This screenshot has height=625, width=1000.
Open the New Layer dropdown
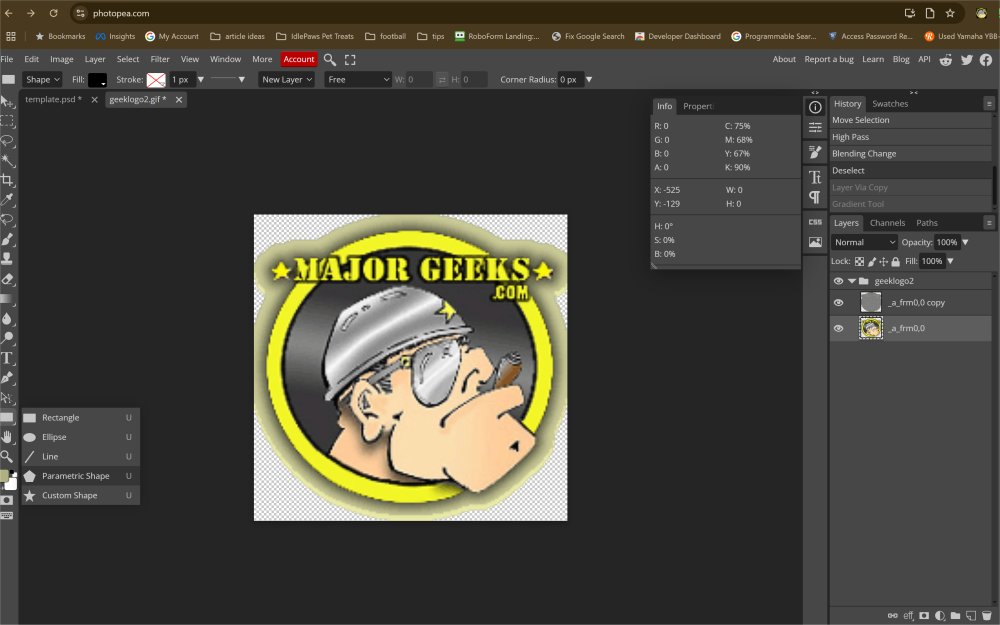[x=287, y=79]
